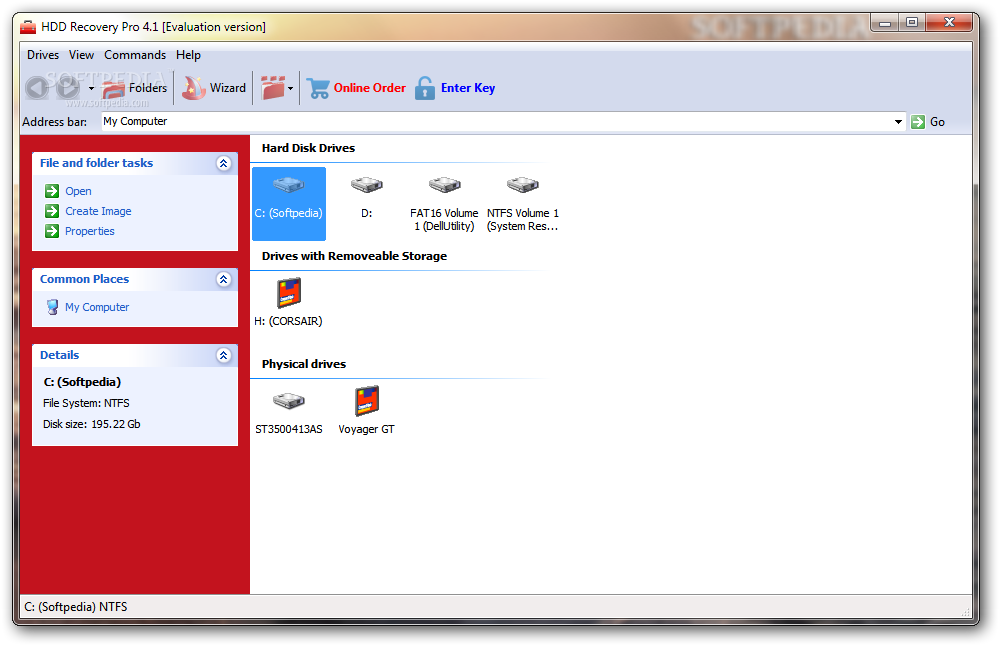
Task: Open the Help menu
Action: [188, 55]
